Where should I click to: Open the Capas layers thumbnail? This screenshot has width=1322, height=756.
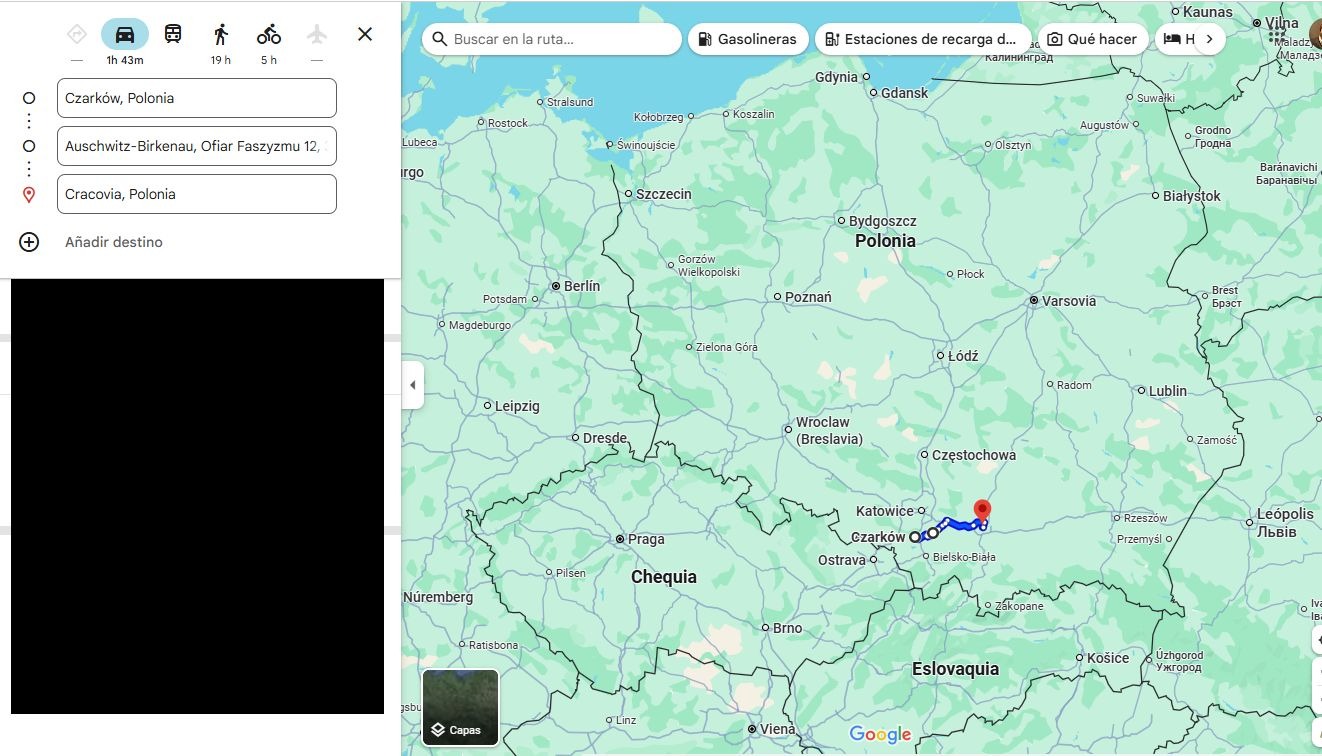460,708
